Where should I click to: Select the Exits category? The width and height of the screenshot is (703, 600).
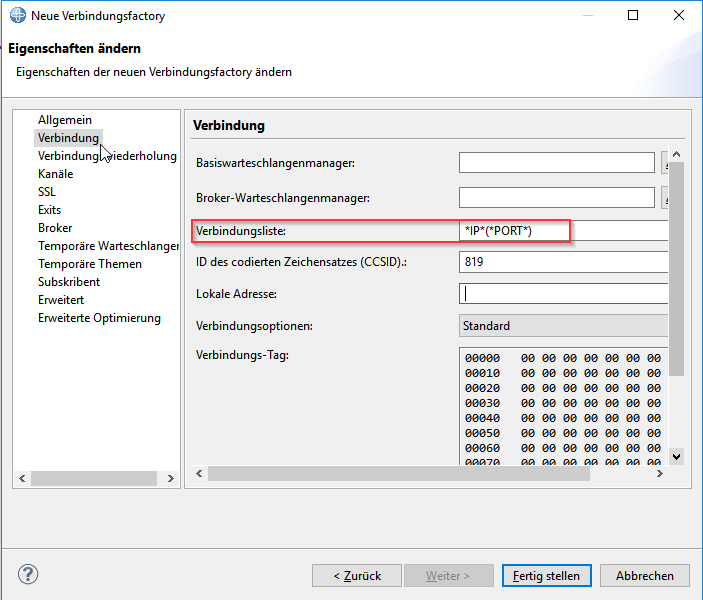tap(49, 210)
